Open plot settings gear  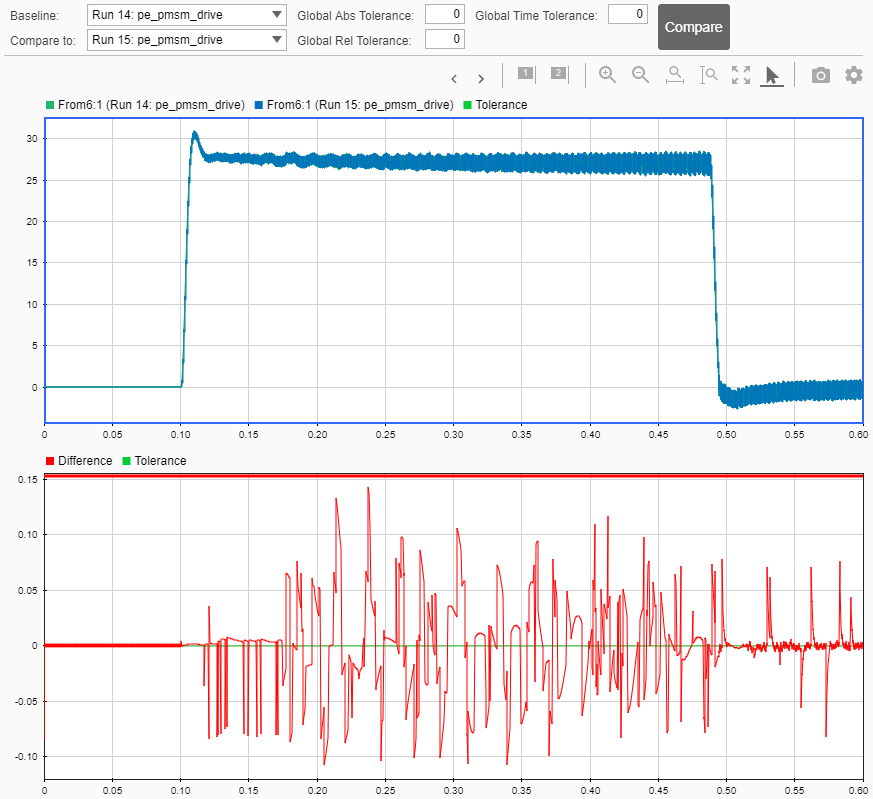click(x=854, y=75)
